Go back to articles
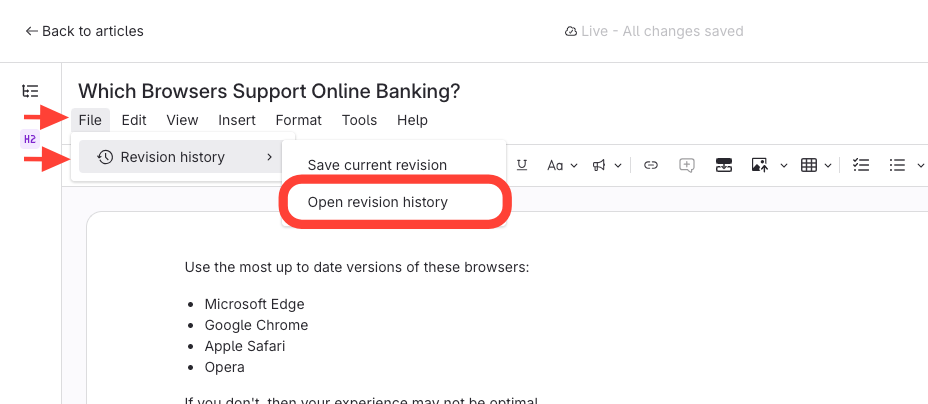This screenshot has height=404, width=928. coord(84,31)
